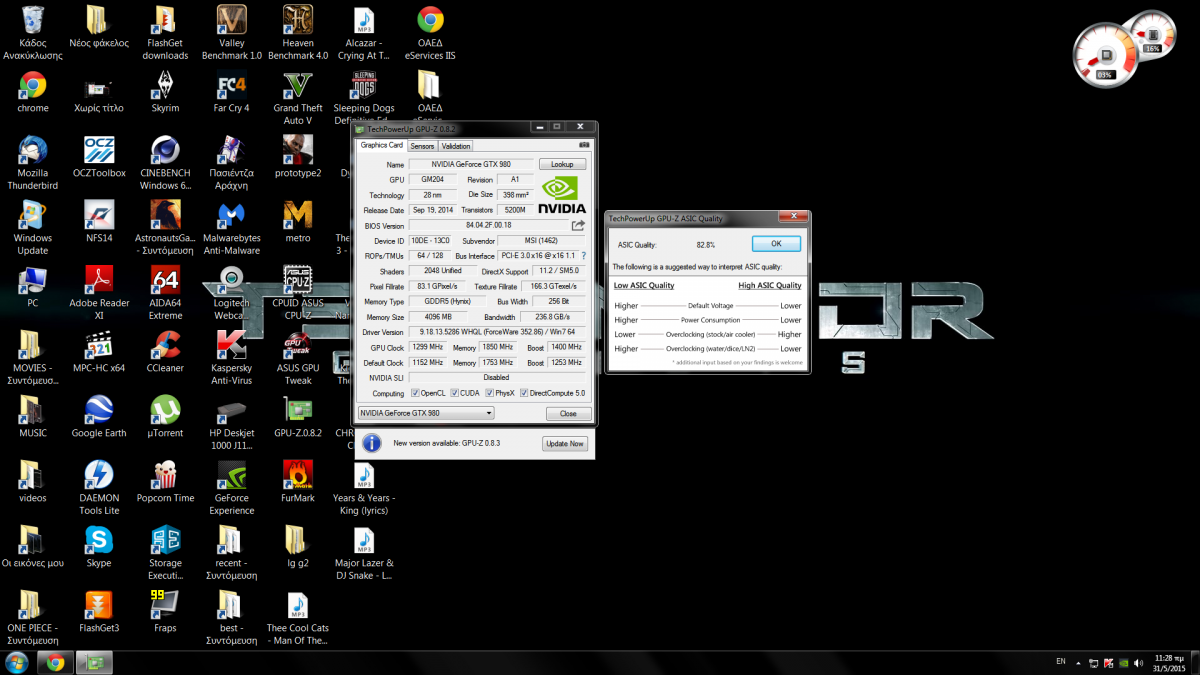This screenshot has height=675, width=1200.
Task: Open the Validation tab
Action: pyautogui.click(x=456, y=146)
